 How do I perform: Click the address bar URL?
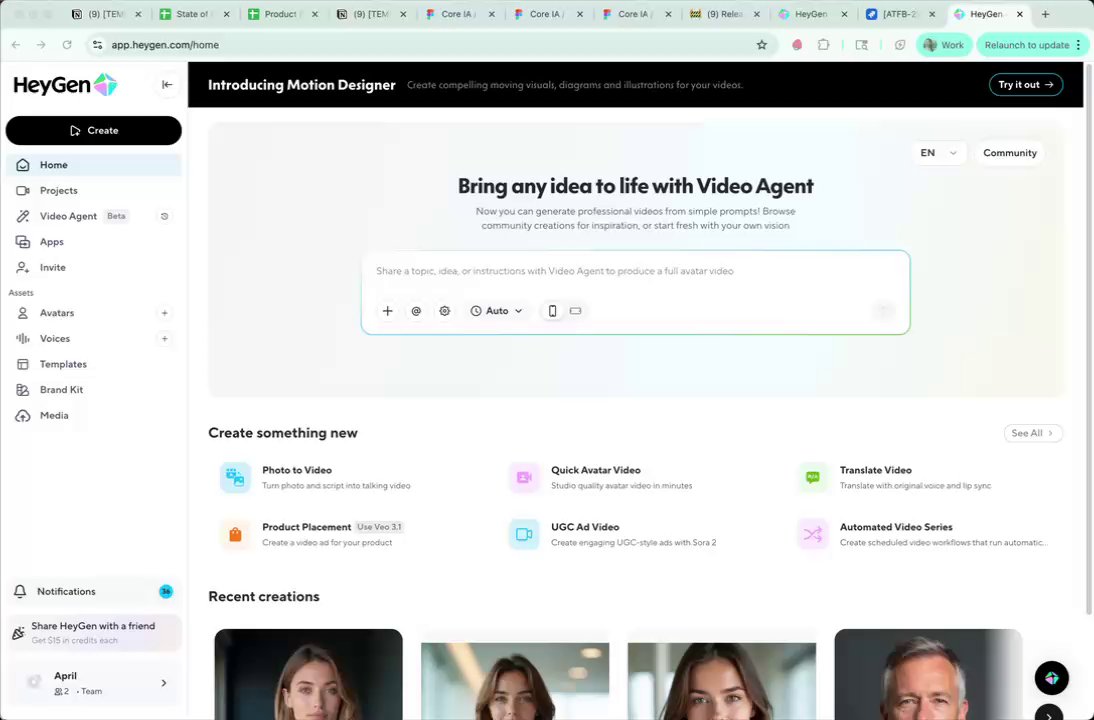(x=165, y=45)
